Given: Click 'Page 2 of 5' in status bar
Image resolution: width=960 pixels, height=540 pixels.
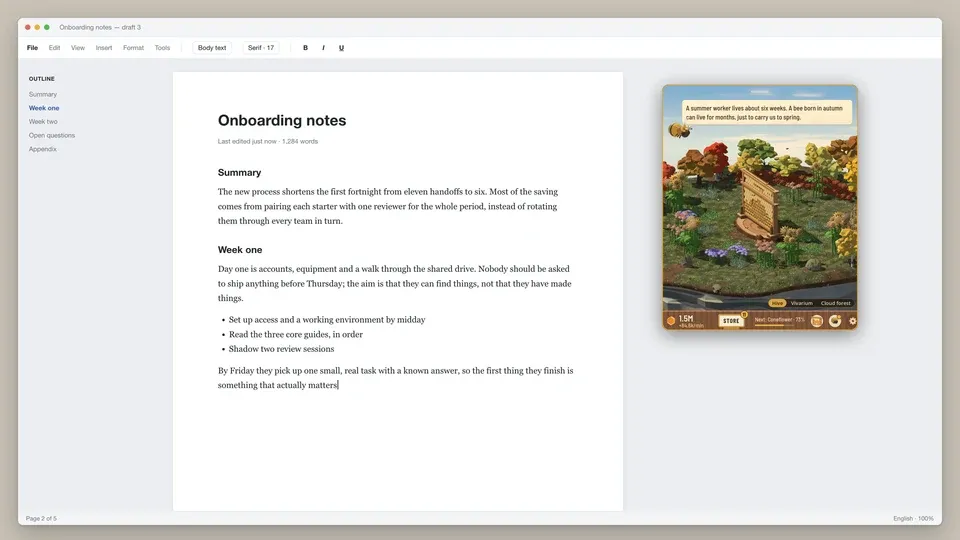Looking at the screenshot, I should coord(41,519).
